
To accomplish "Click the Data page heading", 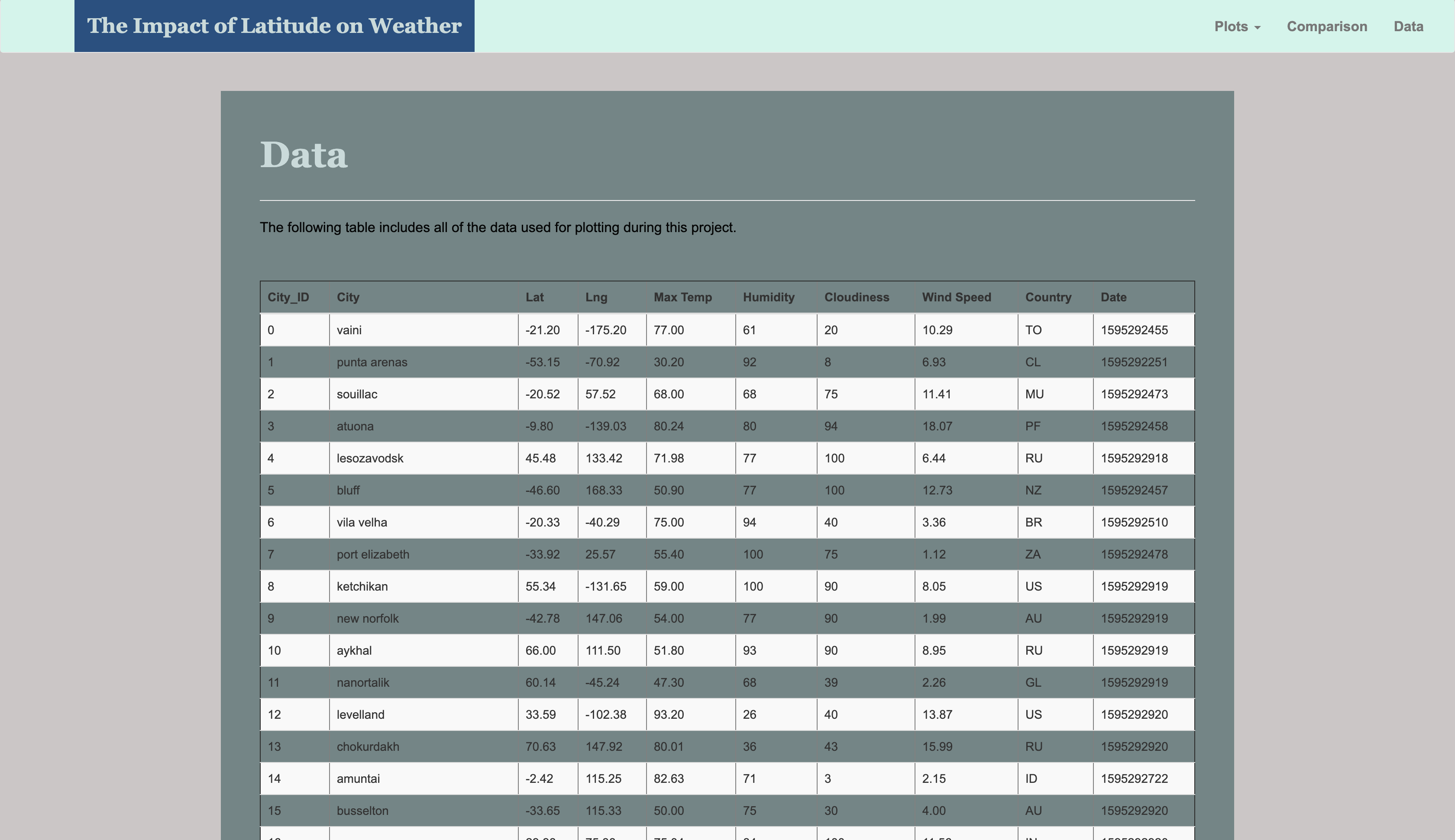I will pos(304,155).
